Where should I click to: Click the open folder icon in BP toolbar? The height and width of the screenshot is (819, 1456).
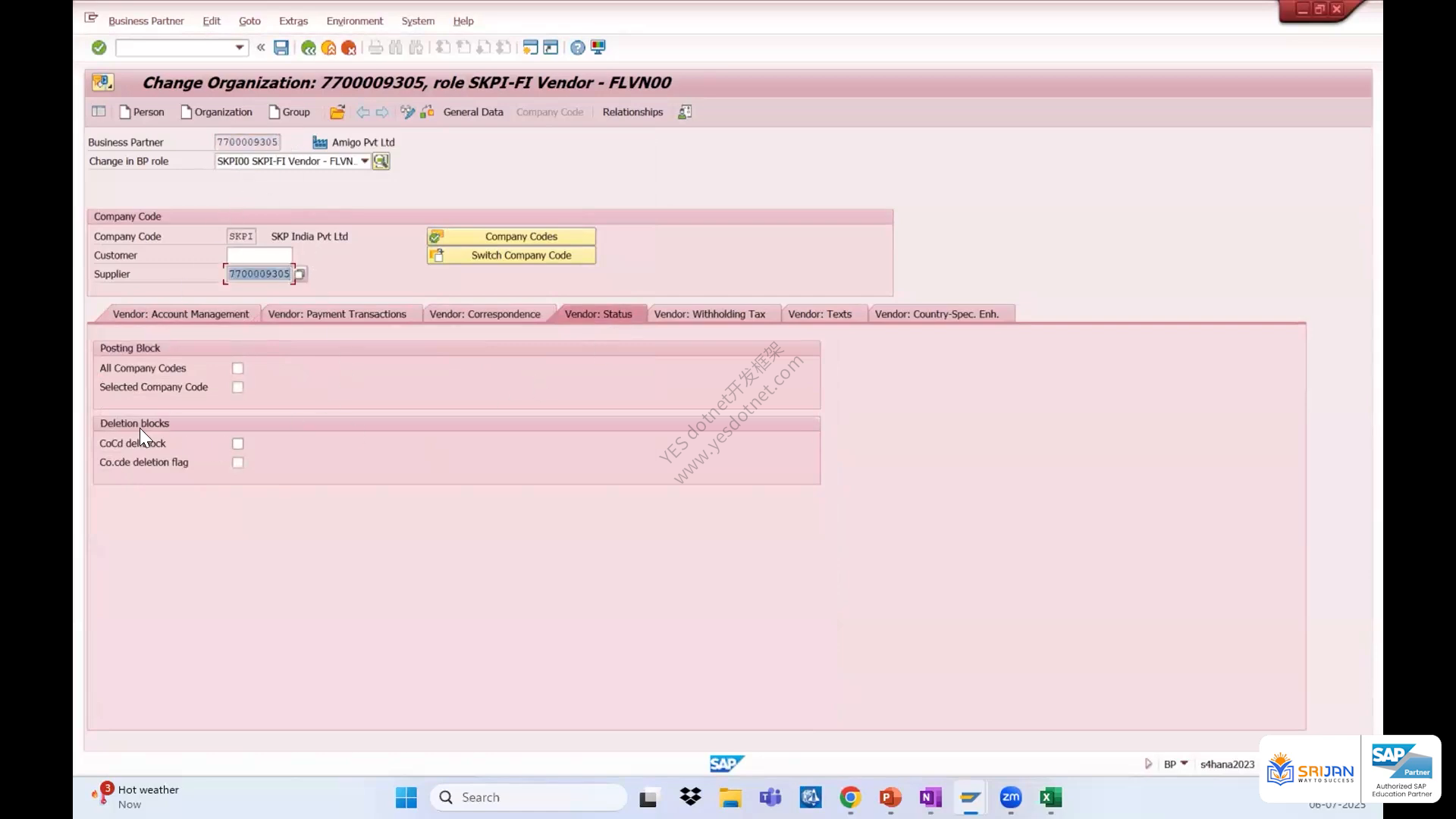(x=337, y=112)
